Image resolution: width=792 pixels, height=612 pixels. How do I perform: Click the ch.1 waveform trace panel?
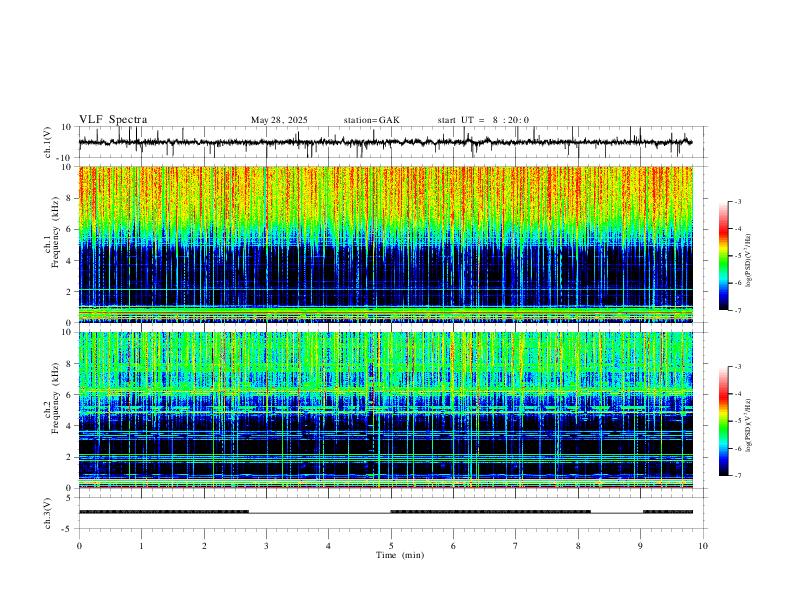coord(391,142)
